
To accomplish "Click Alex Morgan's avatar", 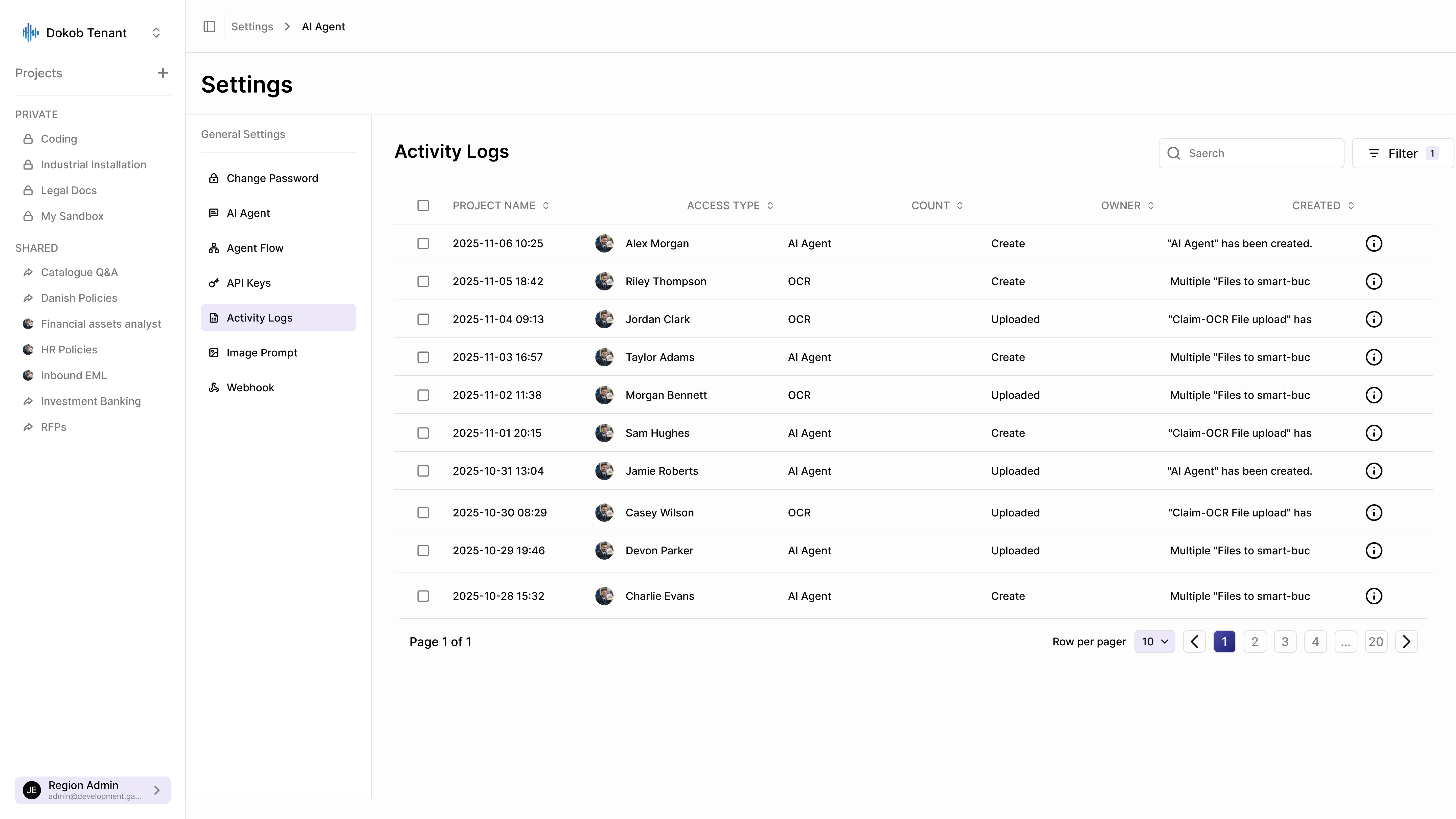I will coord(604,244).
